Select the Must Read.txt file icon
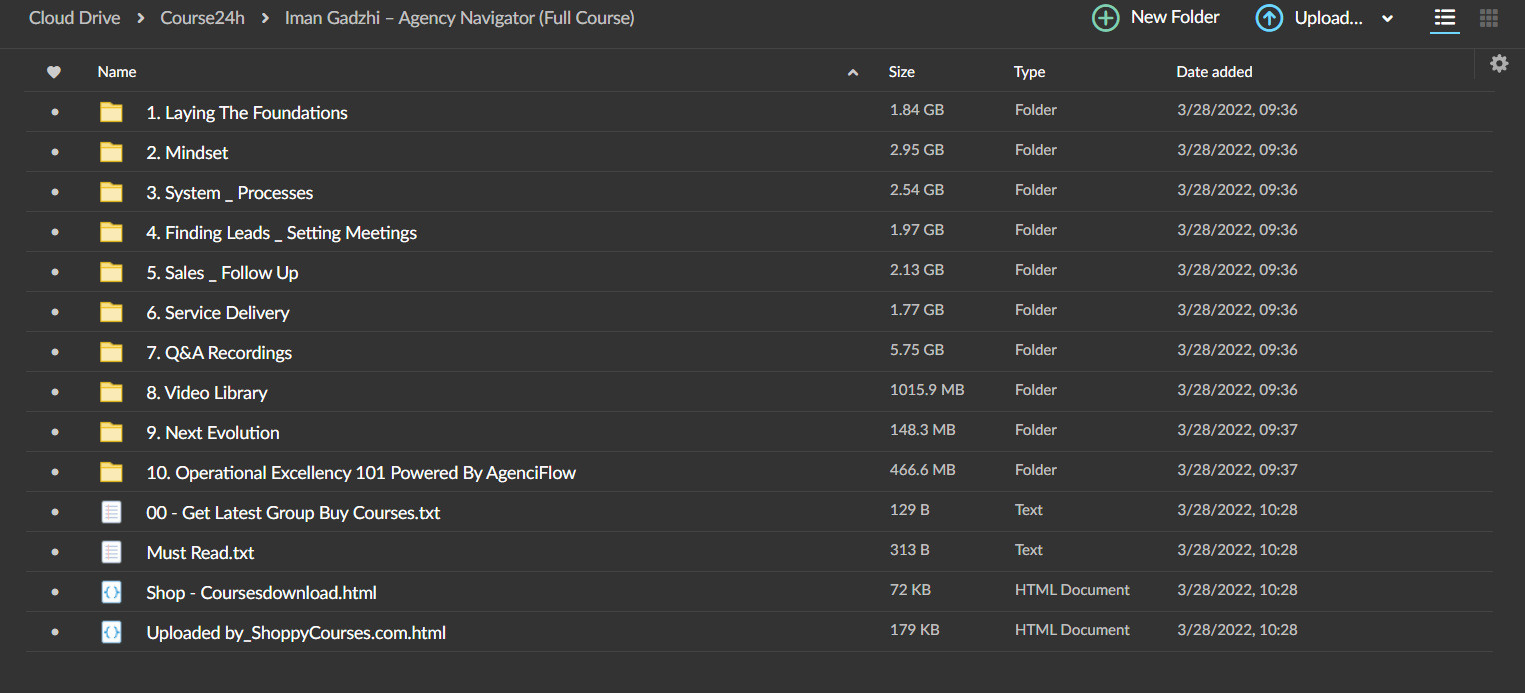Screen dimensions: 1525x693 point(111,552)
